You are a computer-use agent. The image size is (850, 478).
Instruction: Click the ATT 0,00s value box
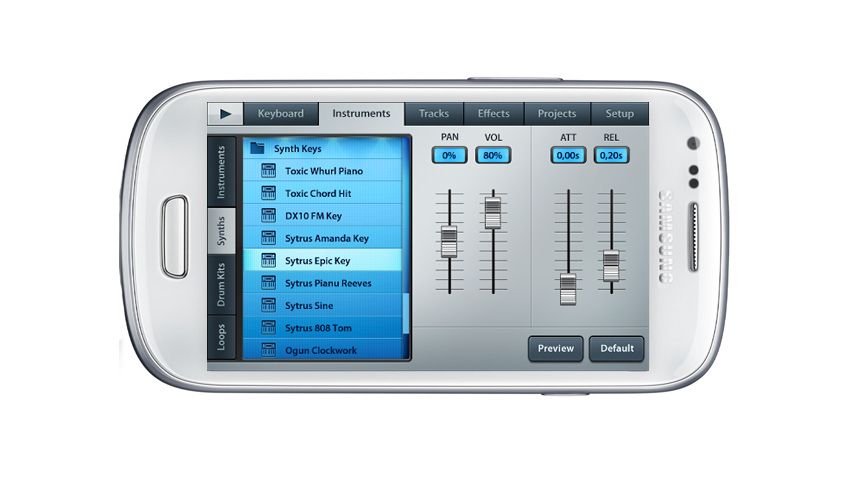568,156
